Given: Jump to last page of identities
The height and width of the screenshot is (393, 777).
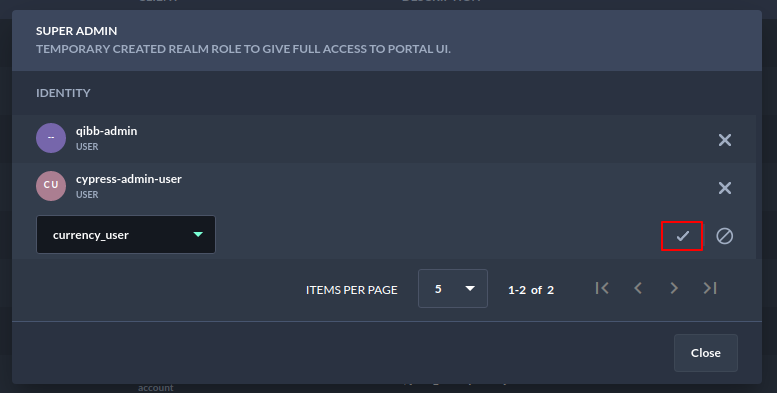Looking at the screenshot, I should [x=710, y=288].
